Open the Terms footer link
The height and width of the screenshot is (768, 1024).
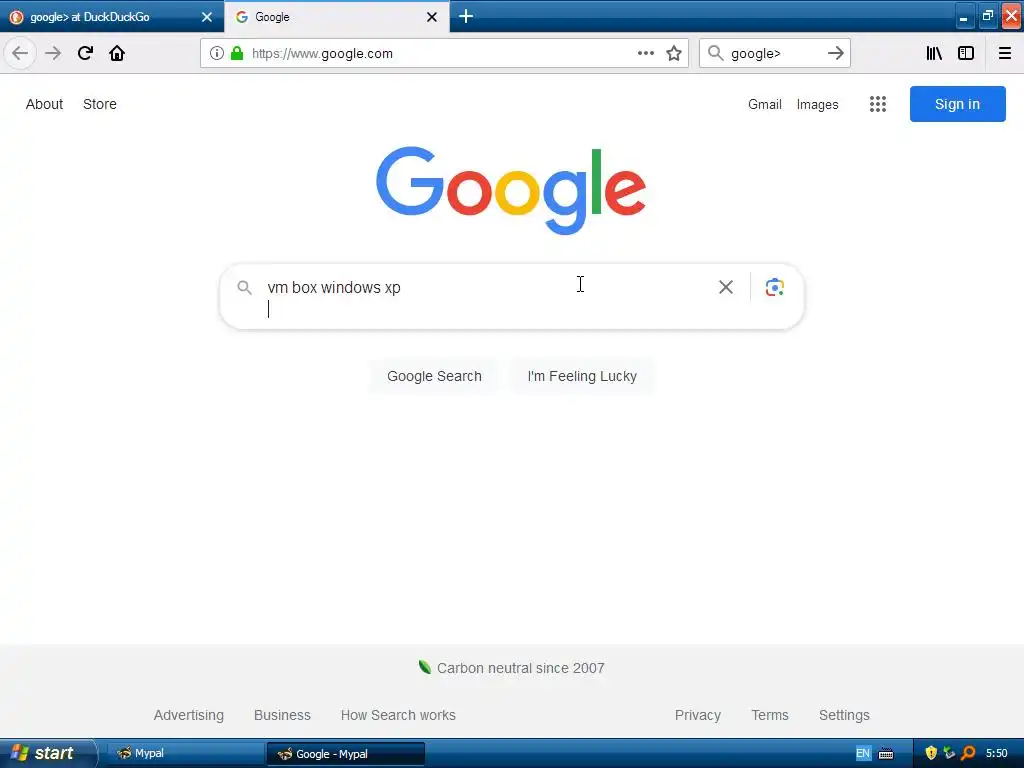[x=770, y=715]
